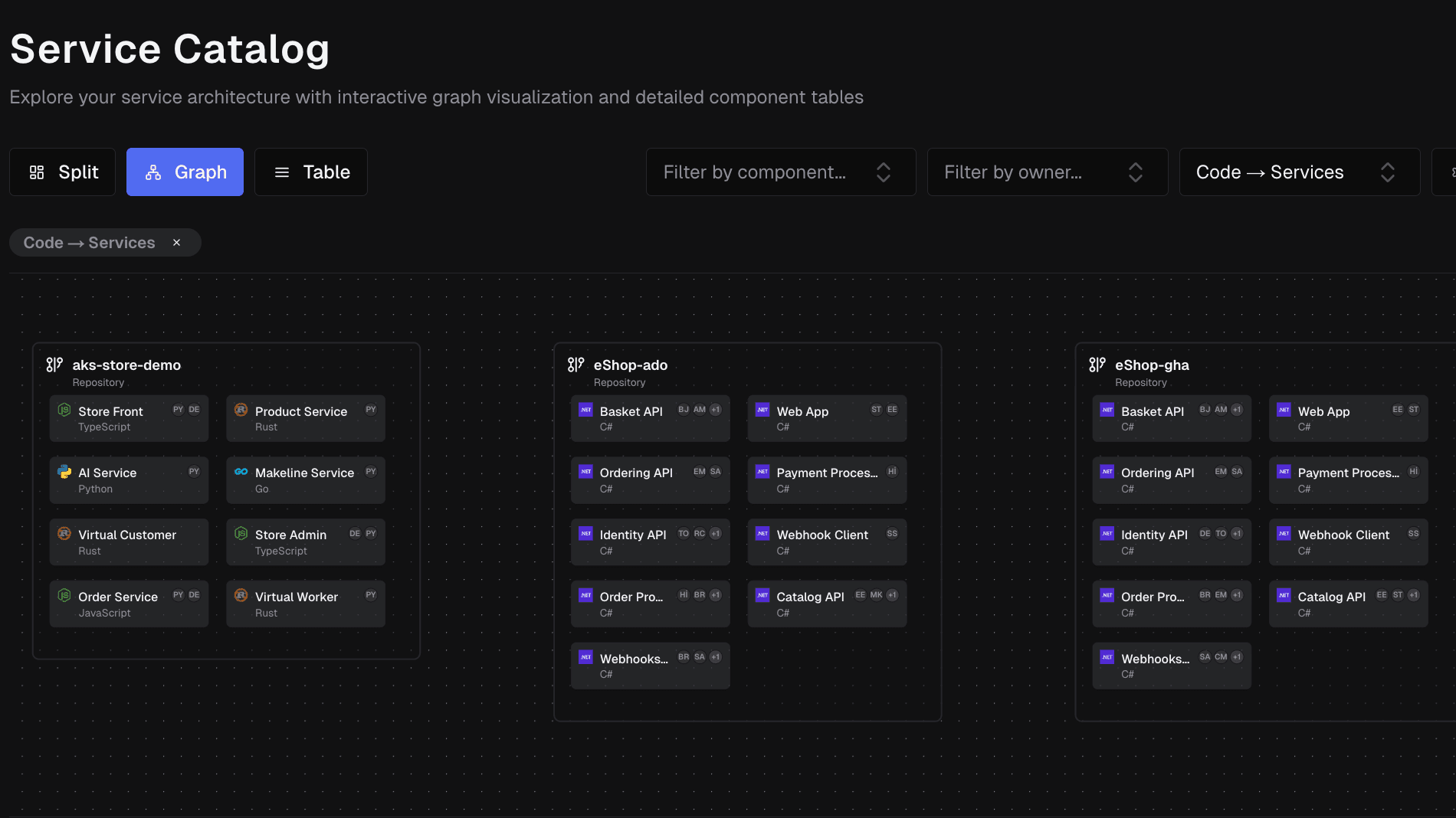Click the Rust icon on Product Service

[x=241, y=411]
